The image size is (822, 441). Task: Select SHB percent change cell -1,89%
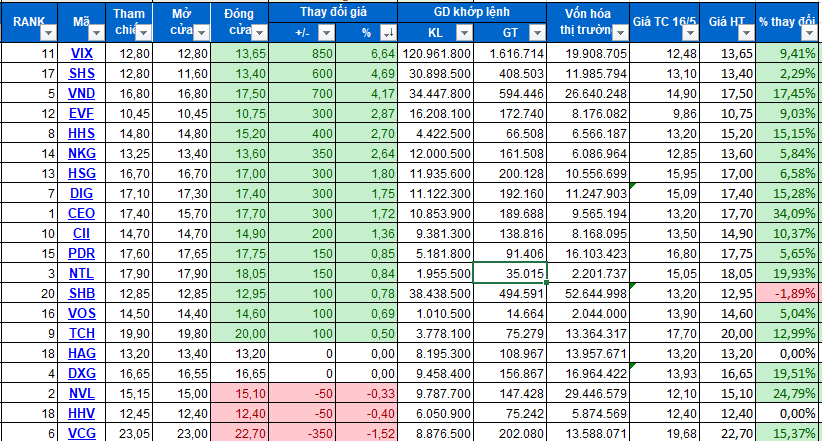pos(787,293)
